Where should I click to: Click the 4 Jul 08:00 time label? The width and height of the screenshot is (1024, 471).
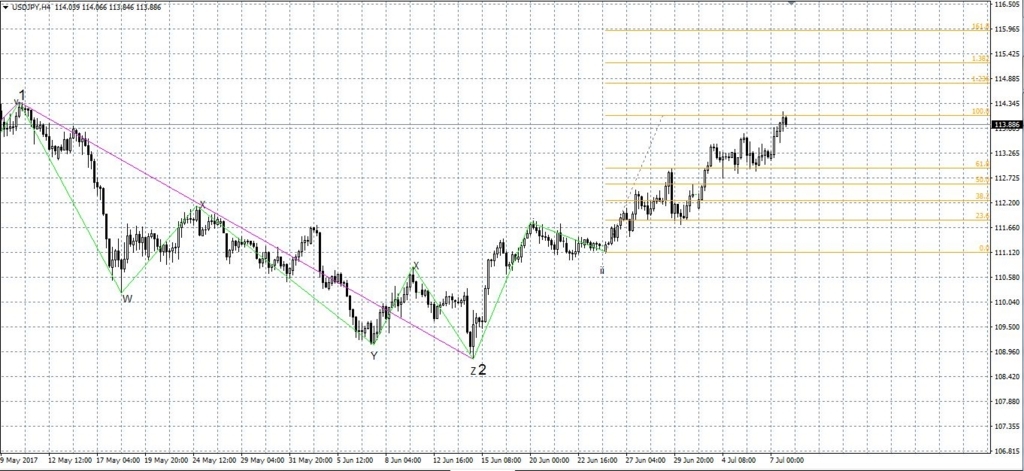(741, 460)
